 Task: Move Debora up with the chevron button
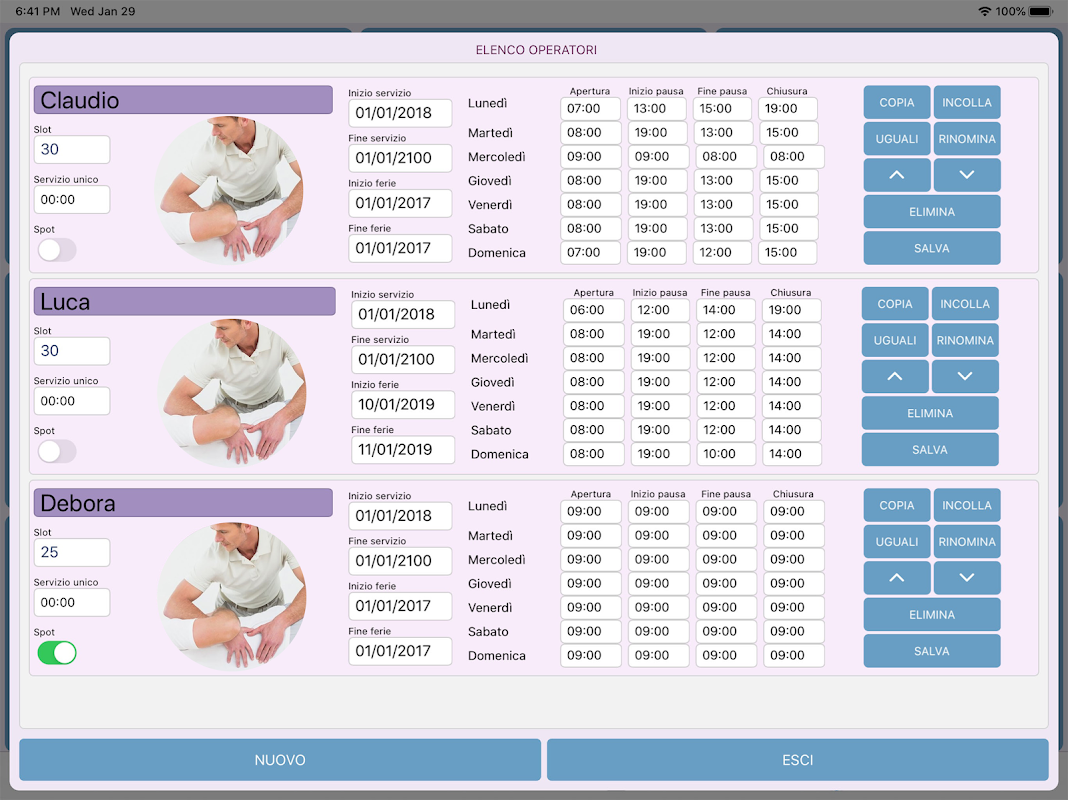(896, 578)
